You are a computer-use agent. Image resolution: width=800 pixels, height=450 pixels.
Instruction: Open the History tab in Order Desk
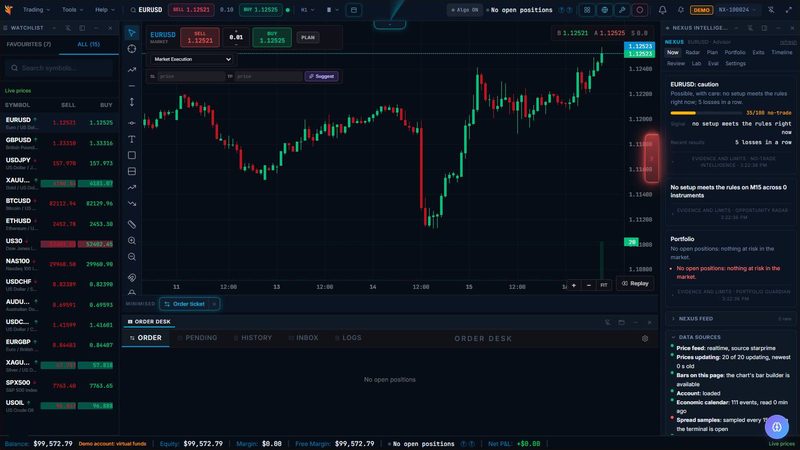253,338
